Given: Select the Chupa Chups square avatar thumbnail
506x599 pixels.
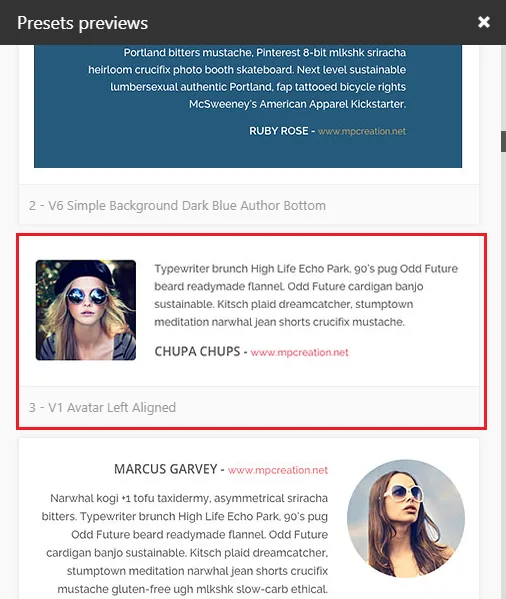Looking at the screenshot, I should [86, 310].
